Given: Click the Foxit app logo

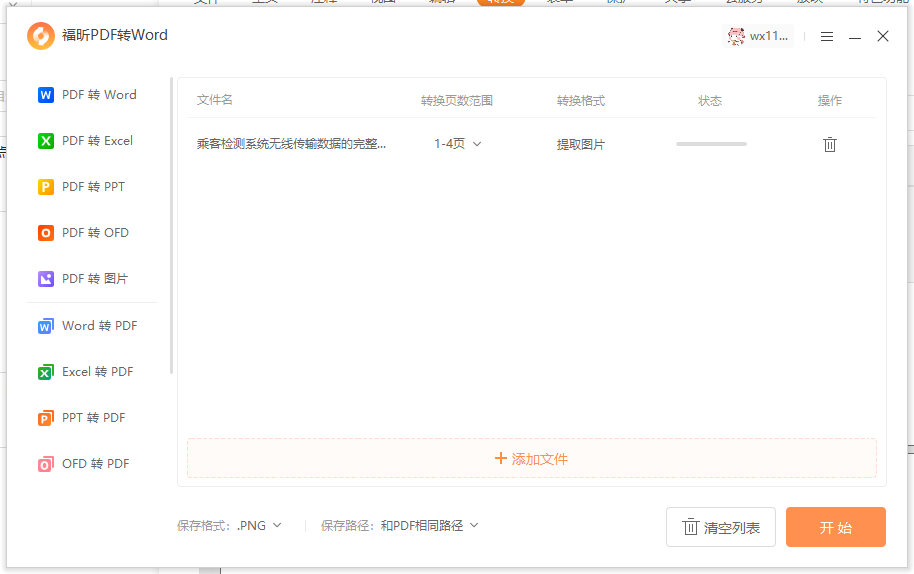Looking at the screenshot, I should [x=41, y=36].
